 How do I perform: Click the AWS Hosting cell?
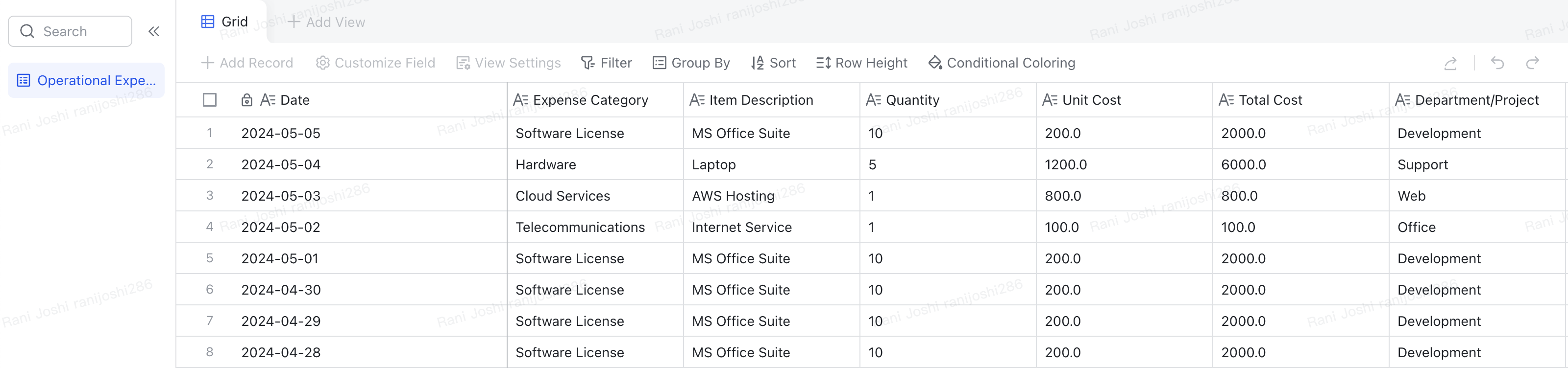click(772, 196)
